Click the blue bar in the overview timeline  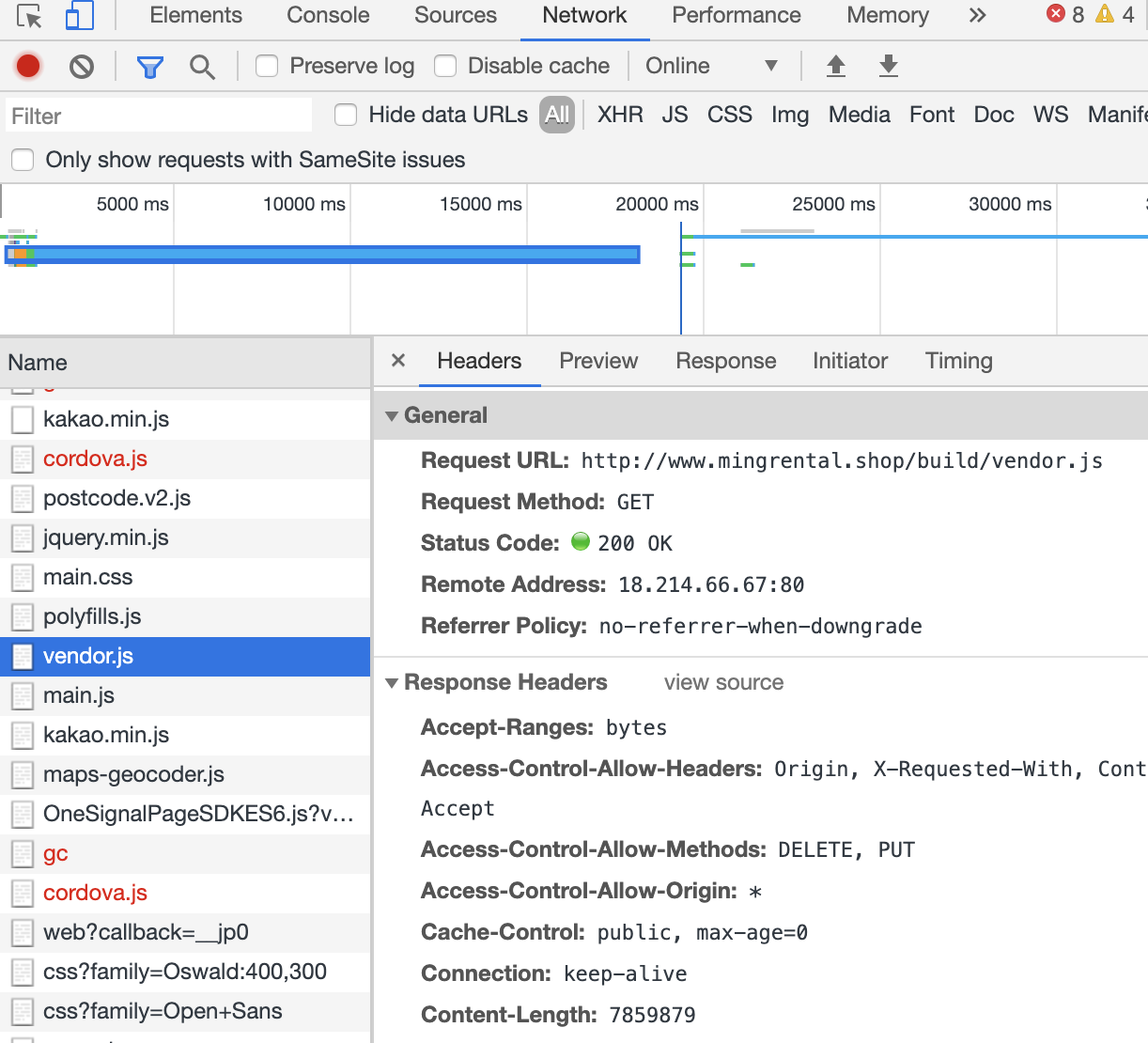click(323, 254)
